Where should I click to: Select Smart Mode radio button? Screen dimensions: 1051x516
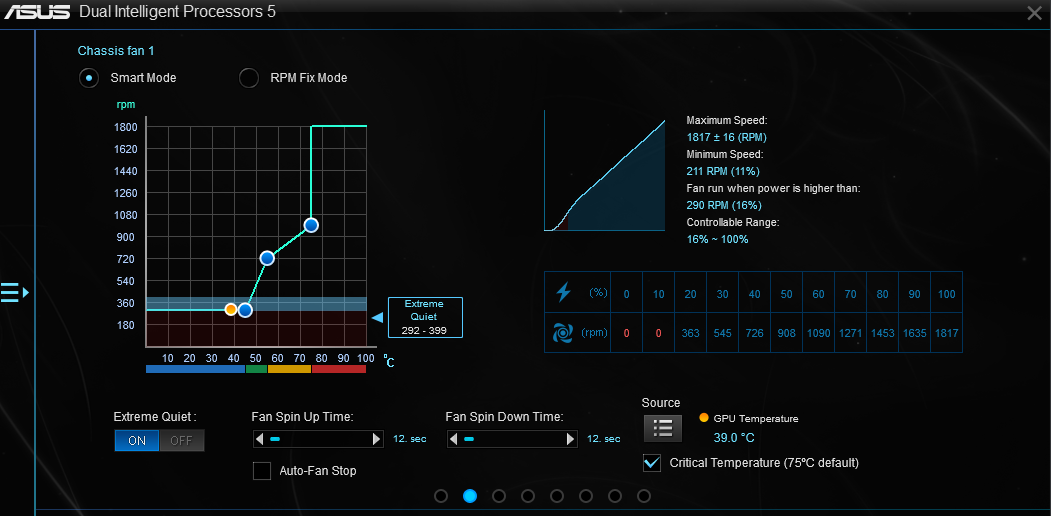tap(88, 78)
